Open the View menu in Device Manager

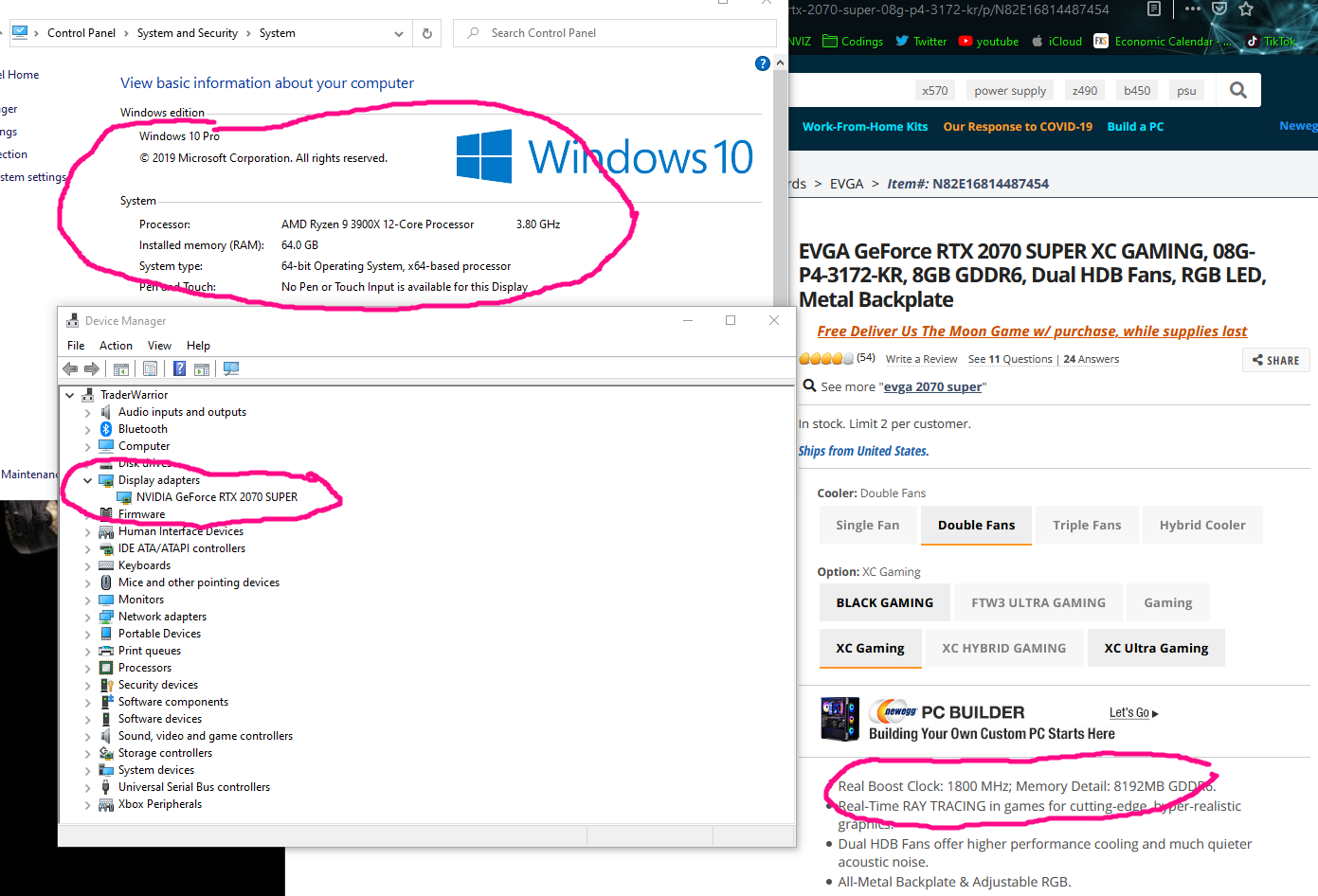(x=159, y=346)
